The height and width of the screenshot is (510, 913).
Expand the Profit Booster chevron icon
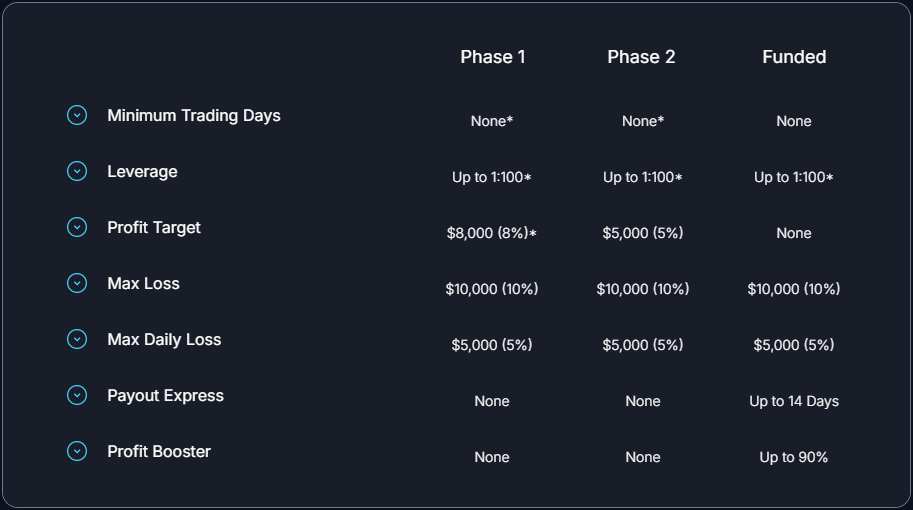(77, 451)
